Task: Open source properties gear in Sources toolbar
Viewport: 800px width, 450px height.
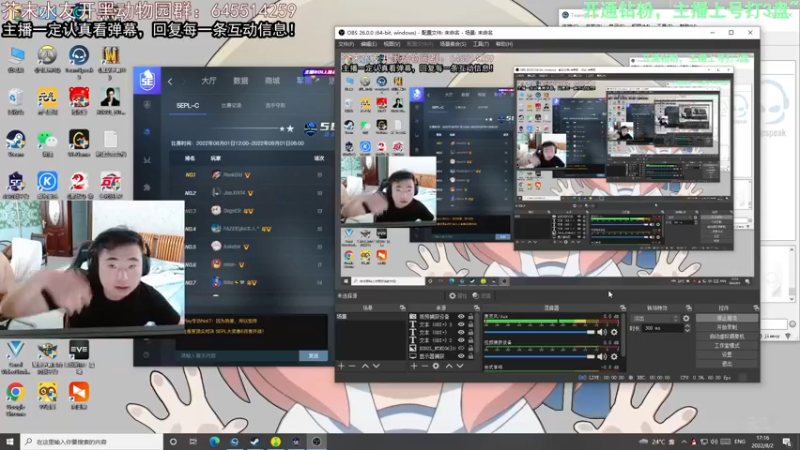Action: (436, 366)
